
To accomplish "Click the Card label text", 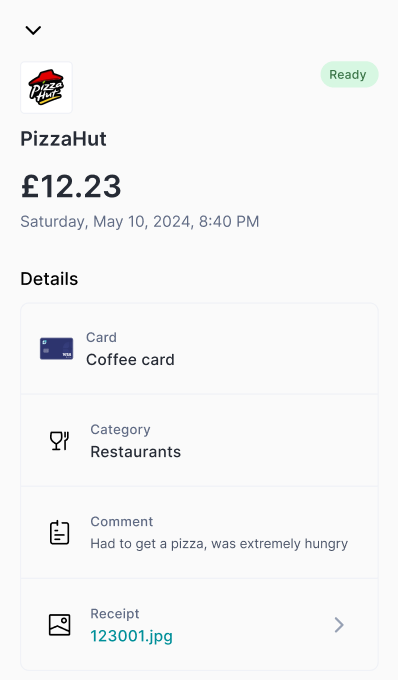I will point(101,337).
